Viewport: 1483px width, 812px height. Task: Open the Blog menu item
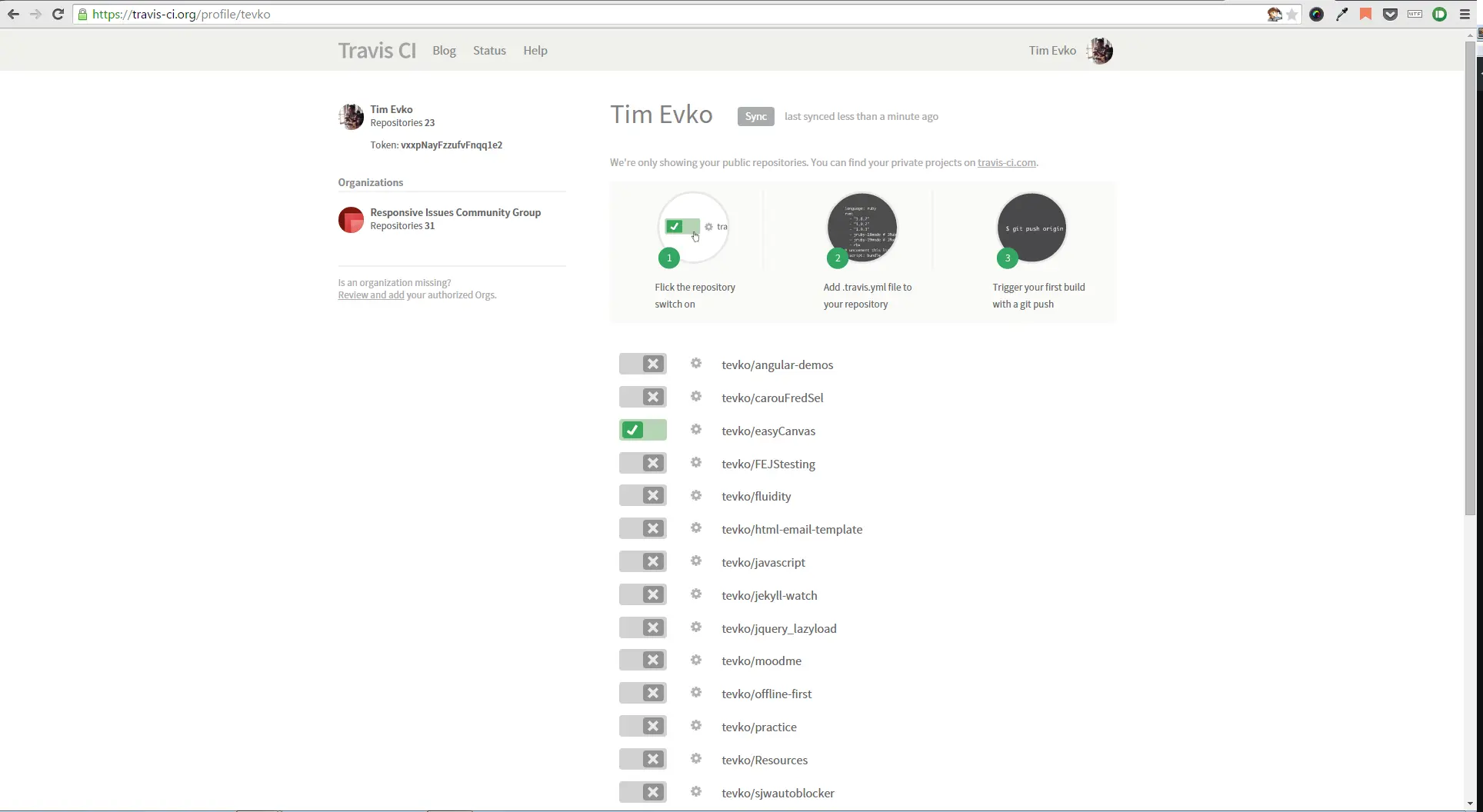tap(444, 50)
